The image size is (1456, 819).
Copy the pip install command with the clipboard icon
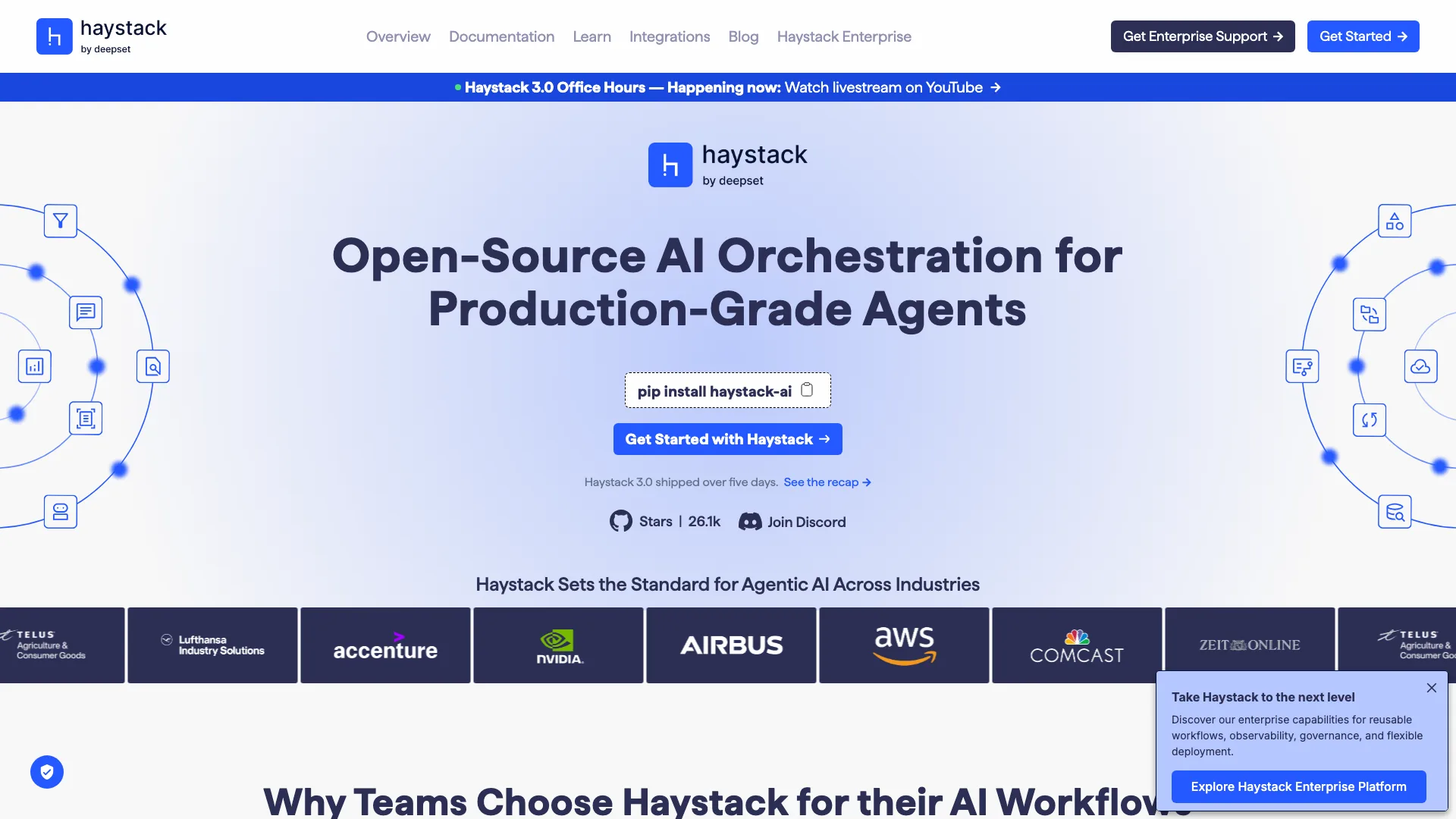808,390
